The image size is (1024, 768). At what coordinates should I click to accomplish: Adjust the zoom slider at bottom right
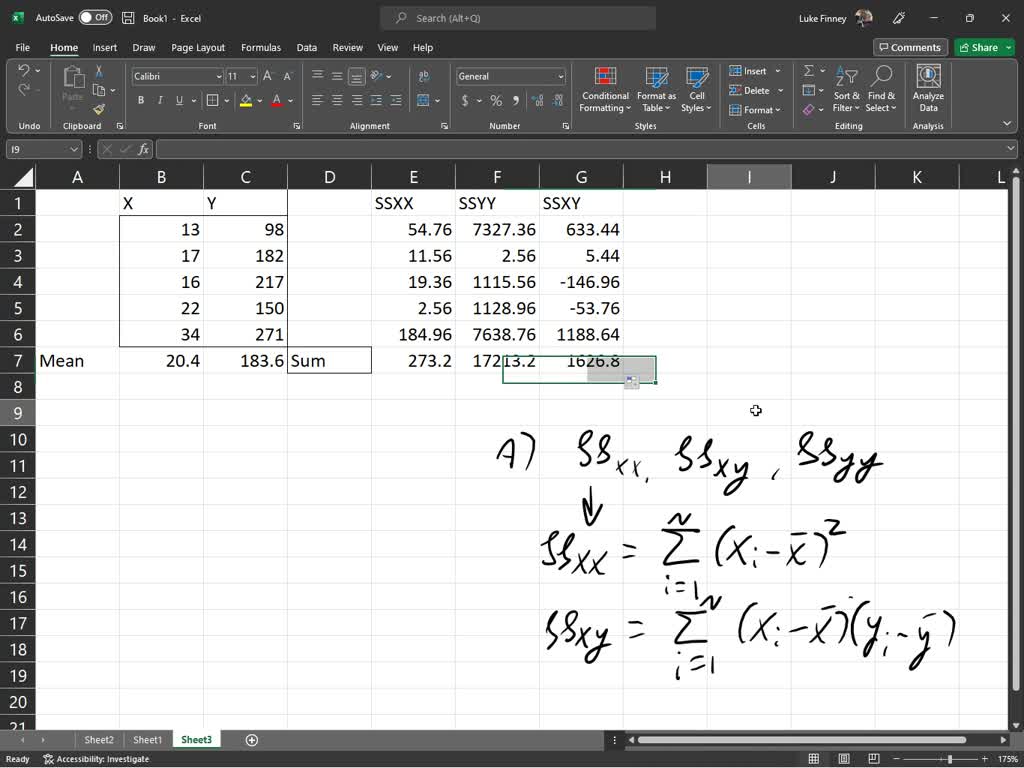tap(950, 758)
